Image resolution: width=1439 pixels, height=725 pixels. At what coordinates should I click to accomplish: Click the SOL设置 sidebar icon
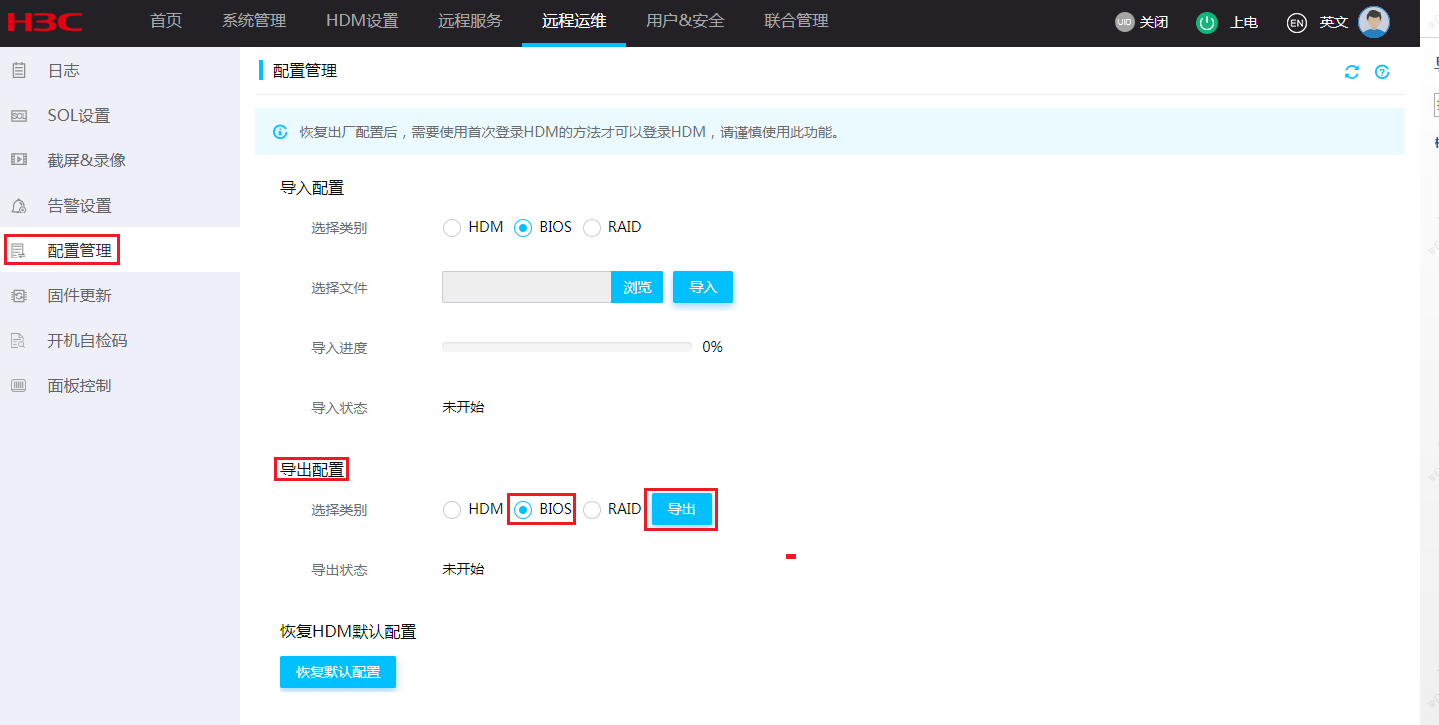click(x=19, y=115)
